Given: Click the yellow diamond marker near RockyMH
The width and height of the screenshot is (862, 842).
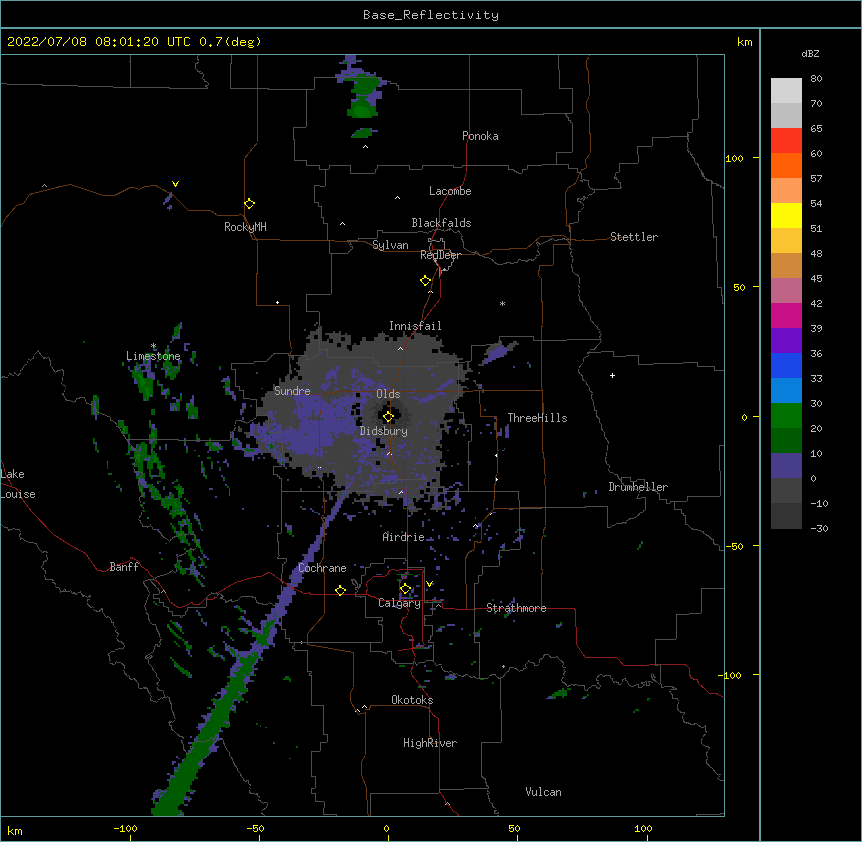Looking at the screenshot, I should coord(250,204).
